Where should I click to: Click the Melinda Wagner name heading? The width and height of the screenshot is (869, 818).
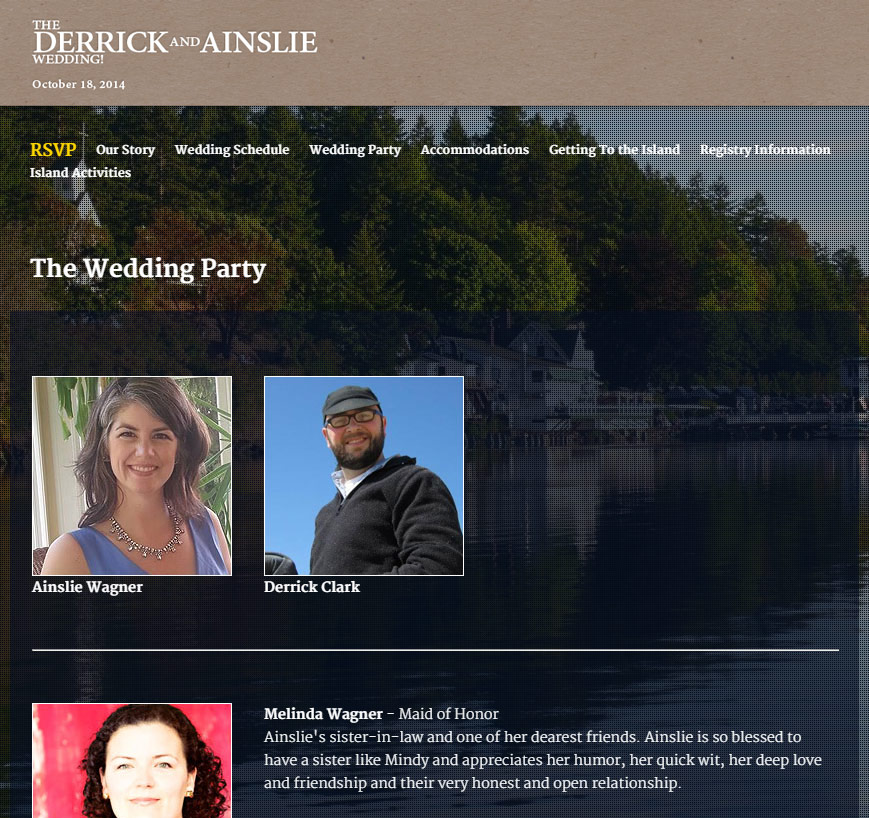(x=323, y=714)
